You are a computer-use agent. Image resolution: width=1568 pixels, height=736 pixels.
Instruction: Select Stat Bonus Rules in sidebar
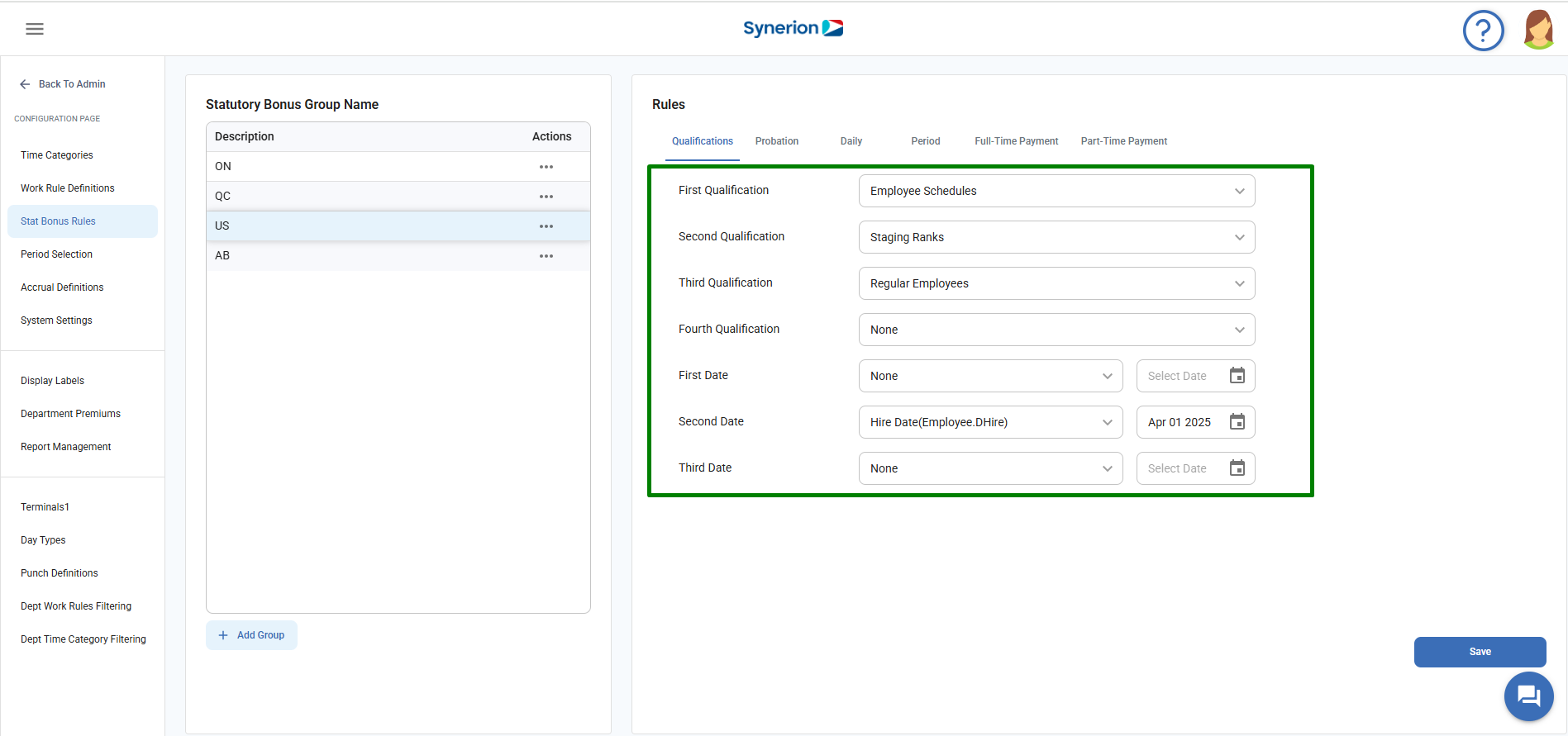[83, 221]
